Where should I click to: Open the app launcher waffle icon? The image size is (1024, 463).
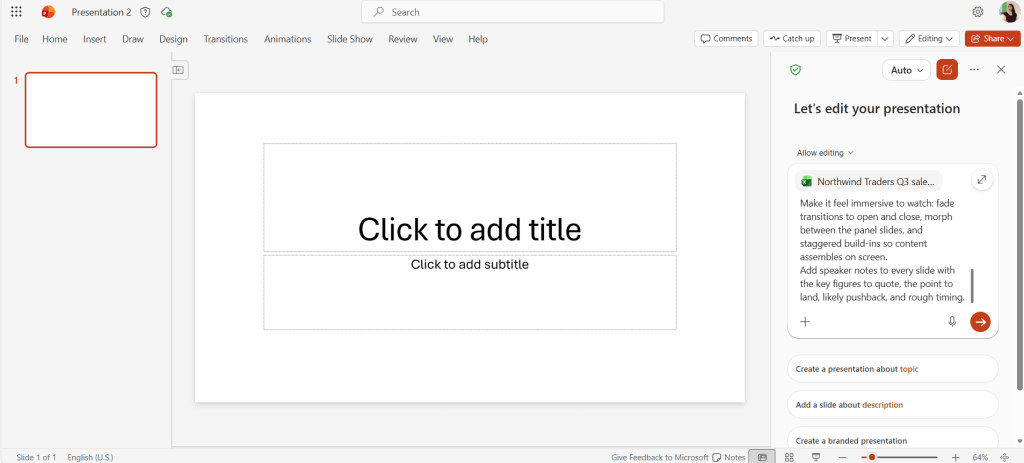click(16, 12)
